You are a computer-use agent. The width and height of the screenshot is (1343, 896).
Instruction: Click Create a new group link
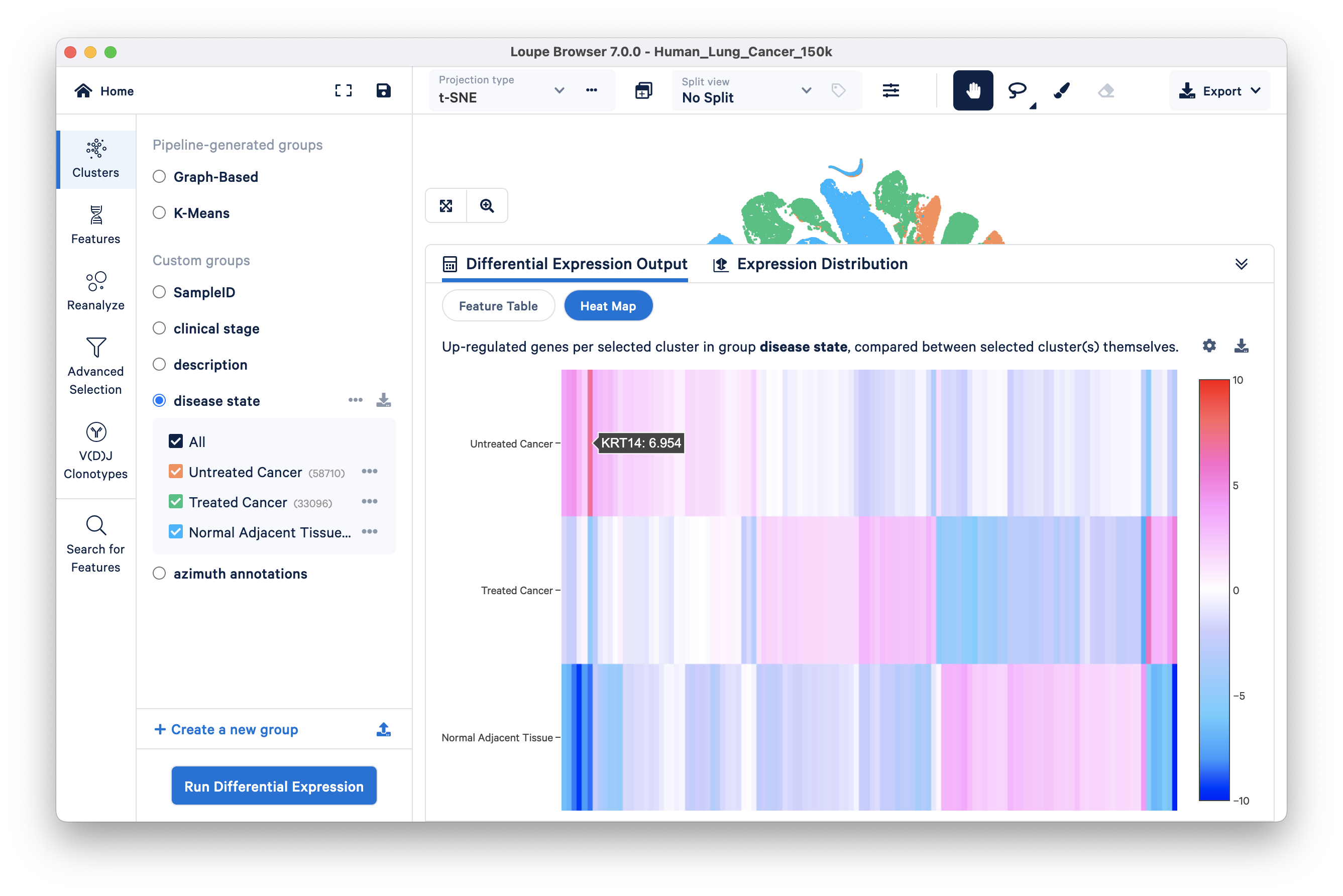coord(227,729)
